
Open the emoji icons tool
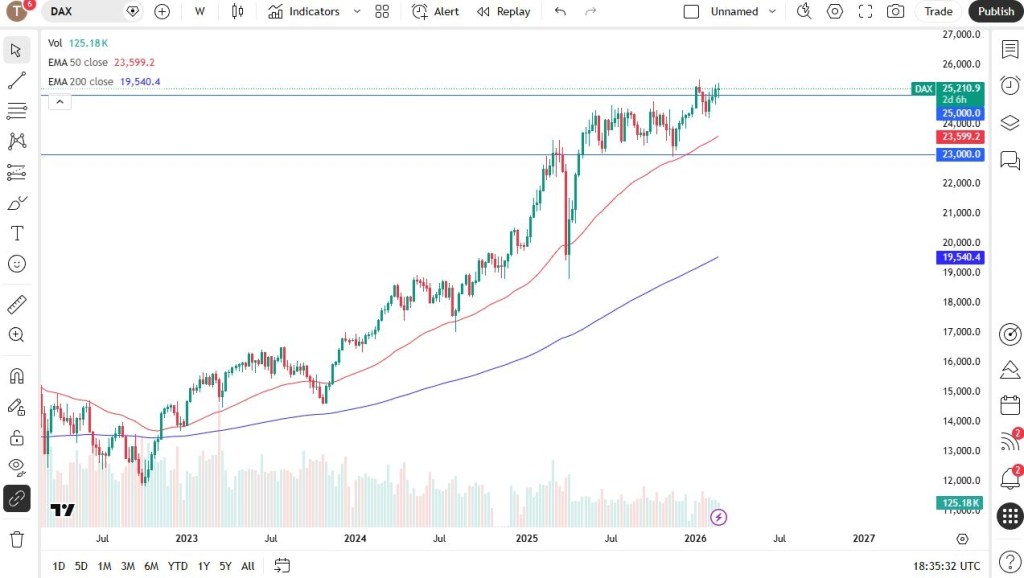tap(17, 264)
